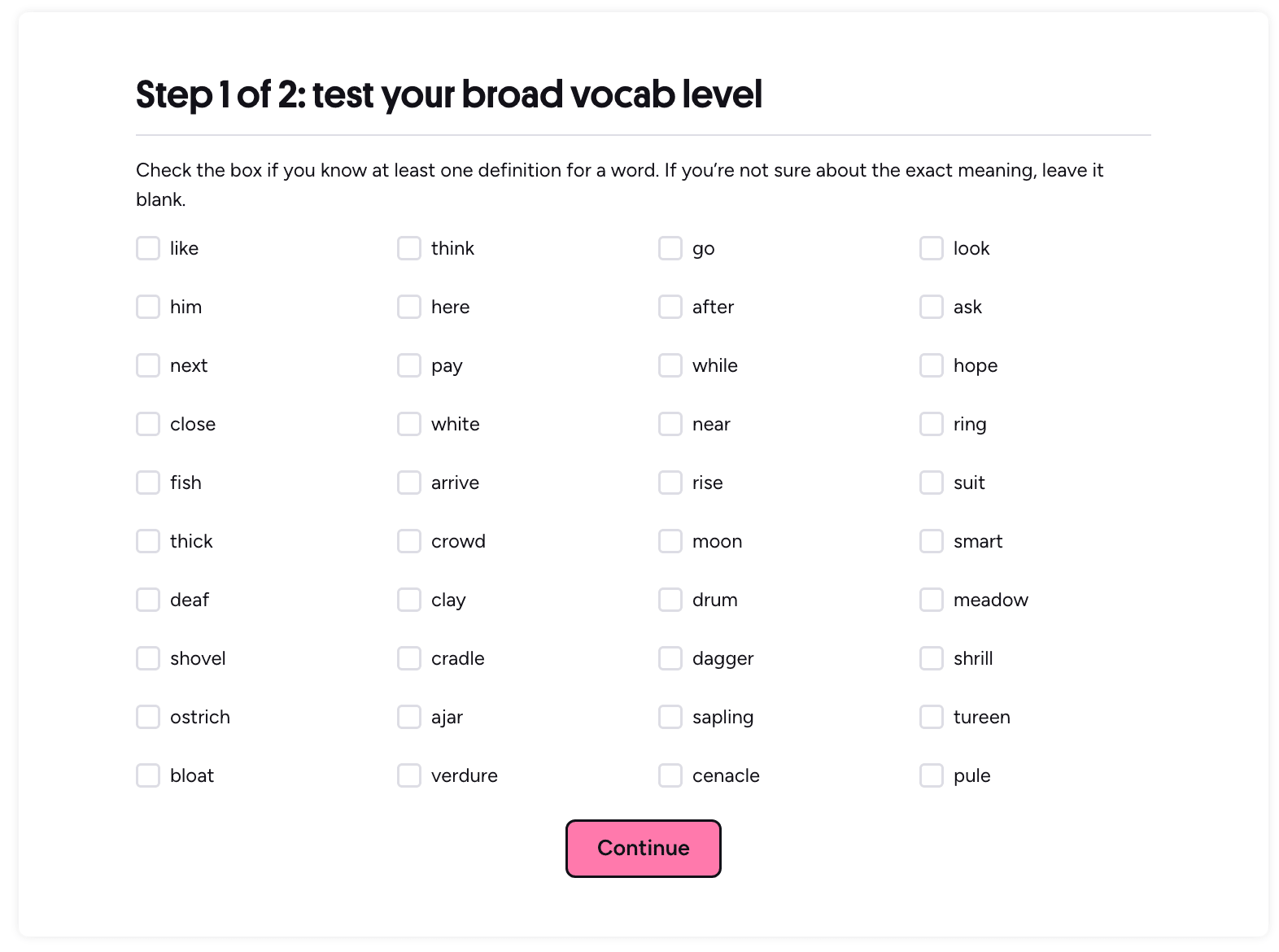Viewport: 1279px width, 952px height.
Task: Check the box next to 'rise'
Action: (670, 482)
